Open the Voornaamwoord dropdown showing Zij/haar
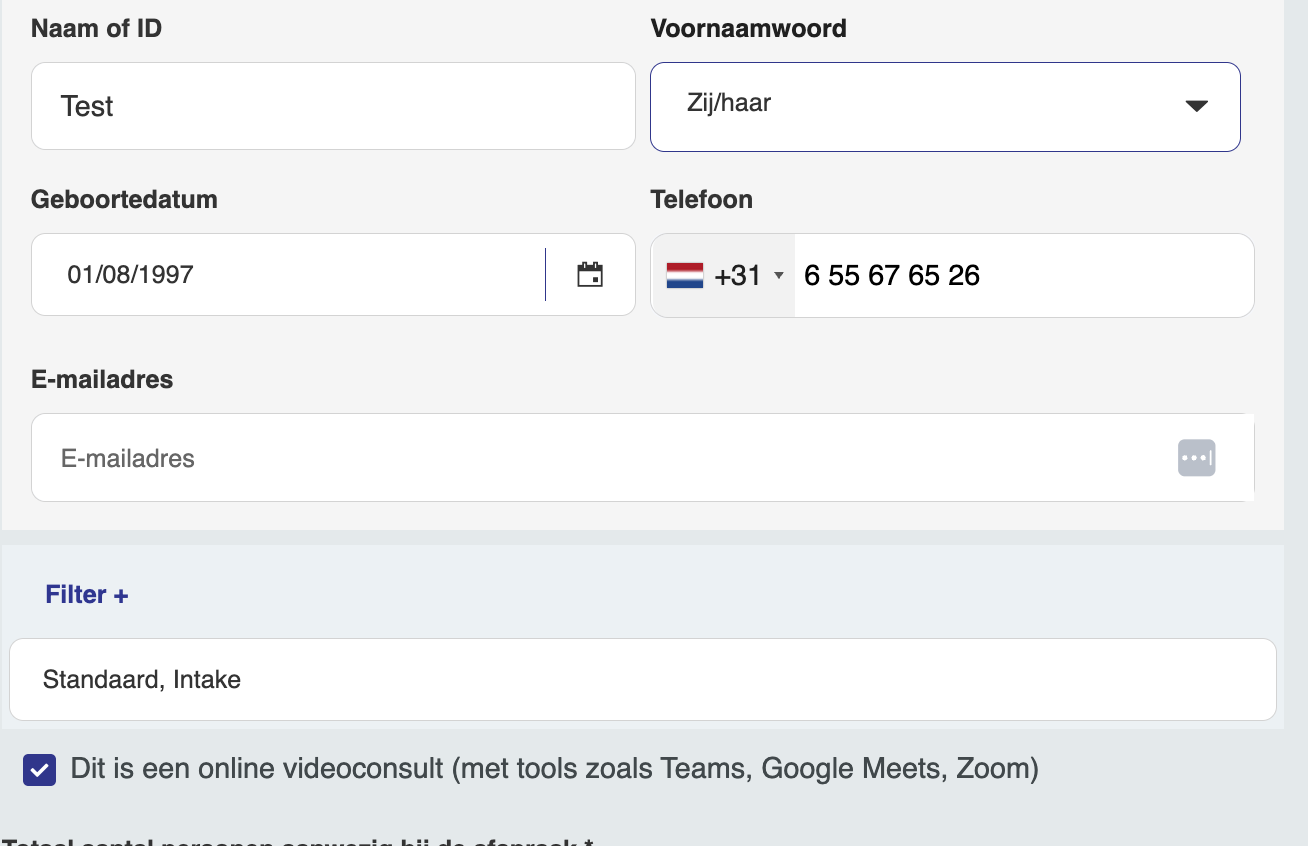Viewport: 1308px width, 846px height. (945, 106)
